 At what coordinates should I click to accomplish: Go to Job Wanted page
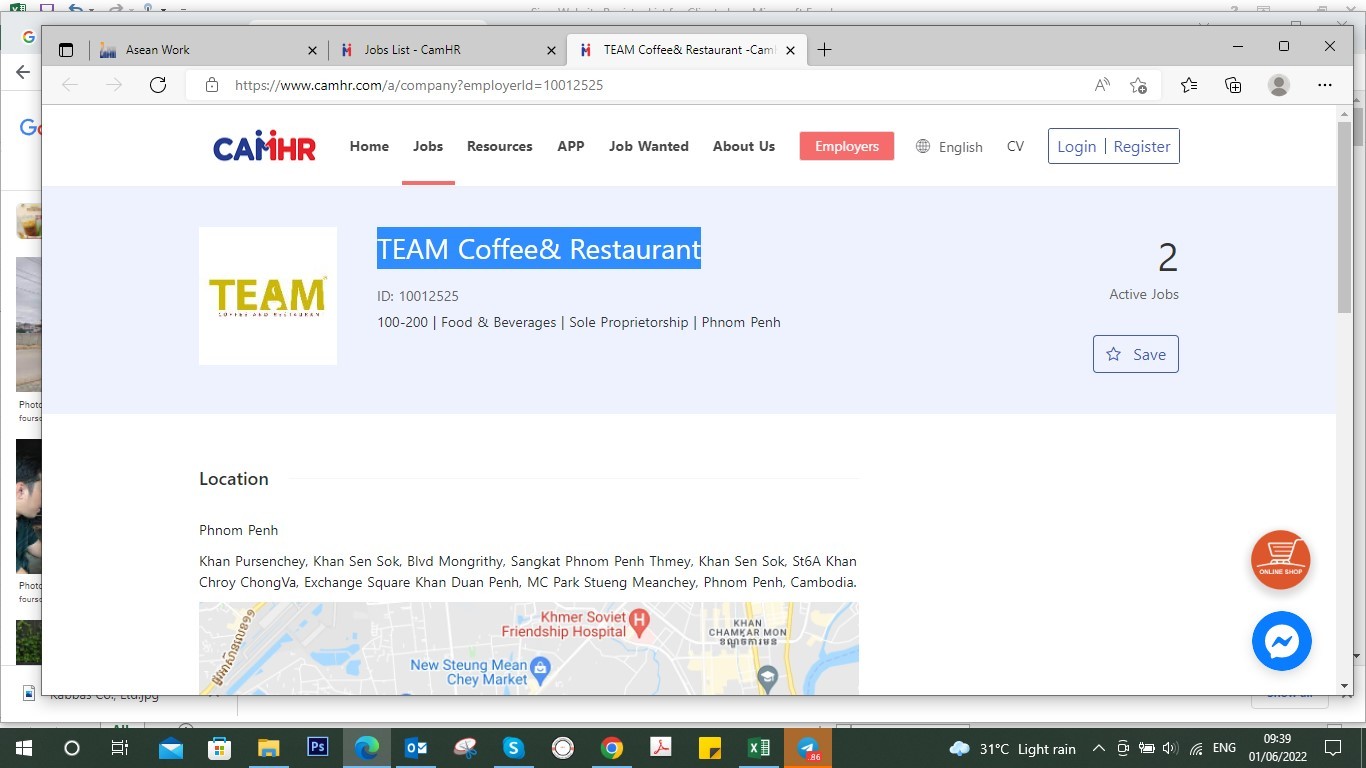pos(649,146)
